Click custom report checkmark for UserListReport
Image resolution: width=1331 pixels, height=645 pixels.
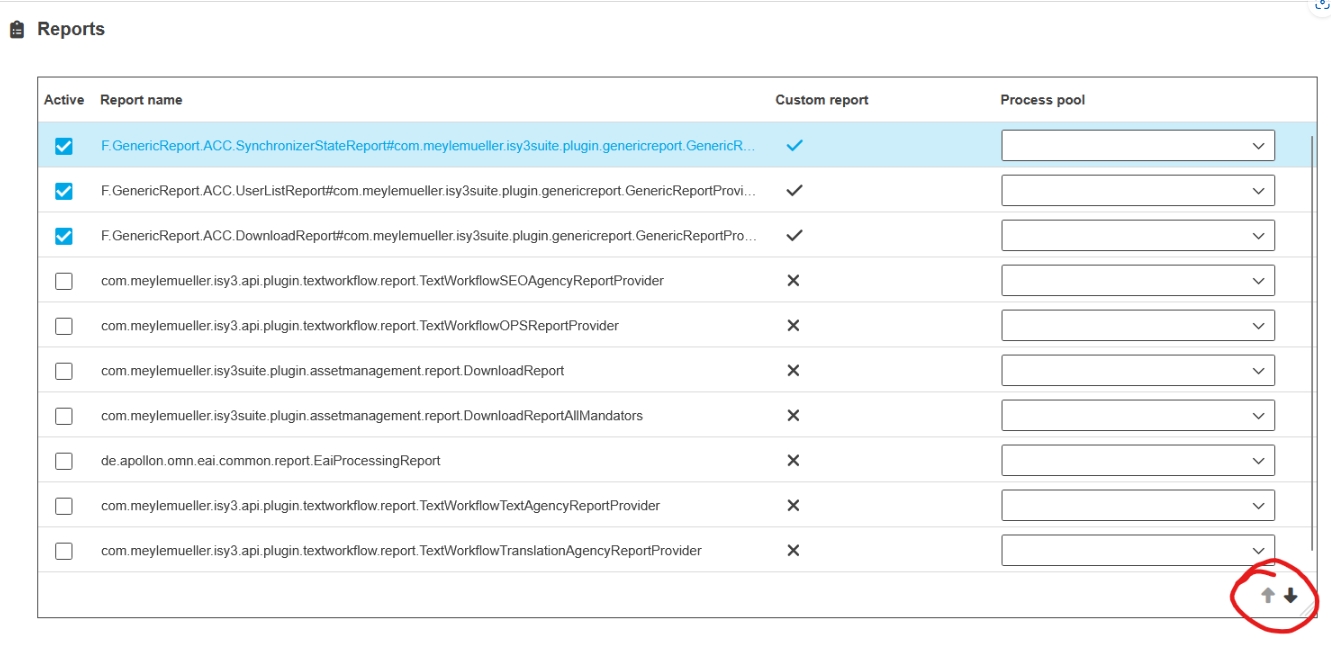[794, 190]
